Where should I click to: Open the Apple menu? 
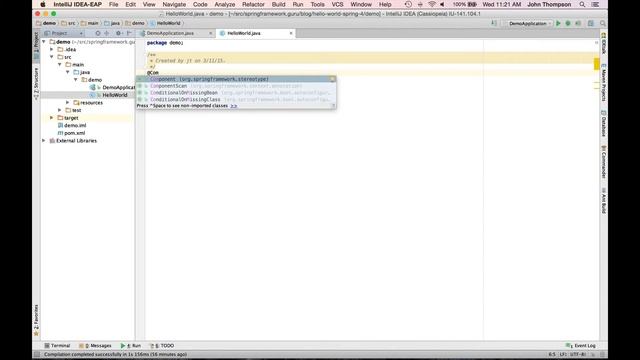(x=42, y=4)
